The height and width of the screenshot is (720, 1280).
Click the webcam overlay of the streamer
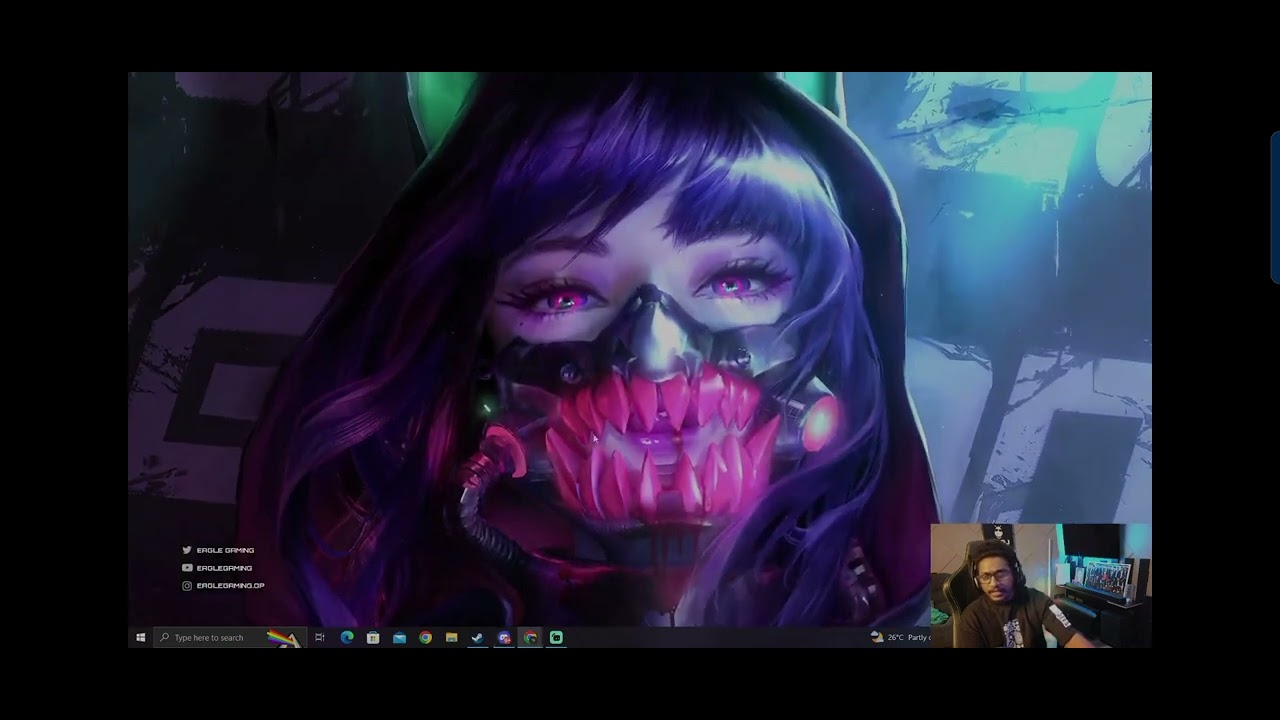point(1041,585)
